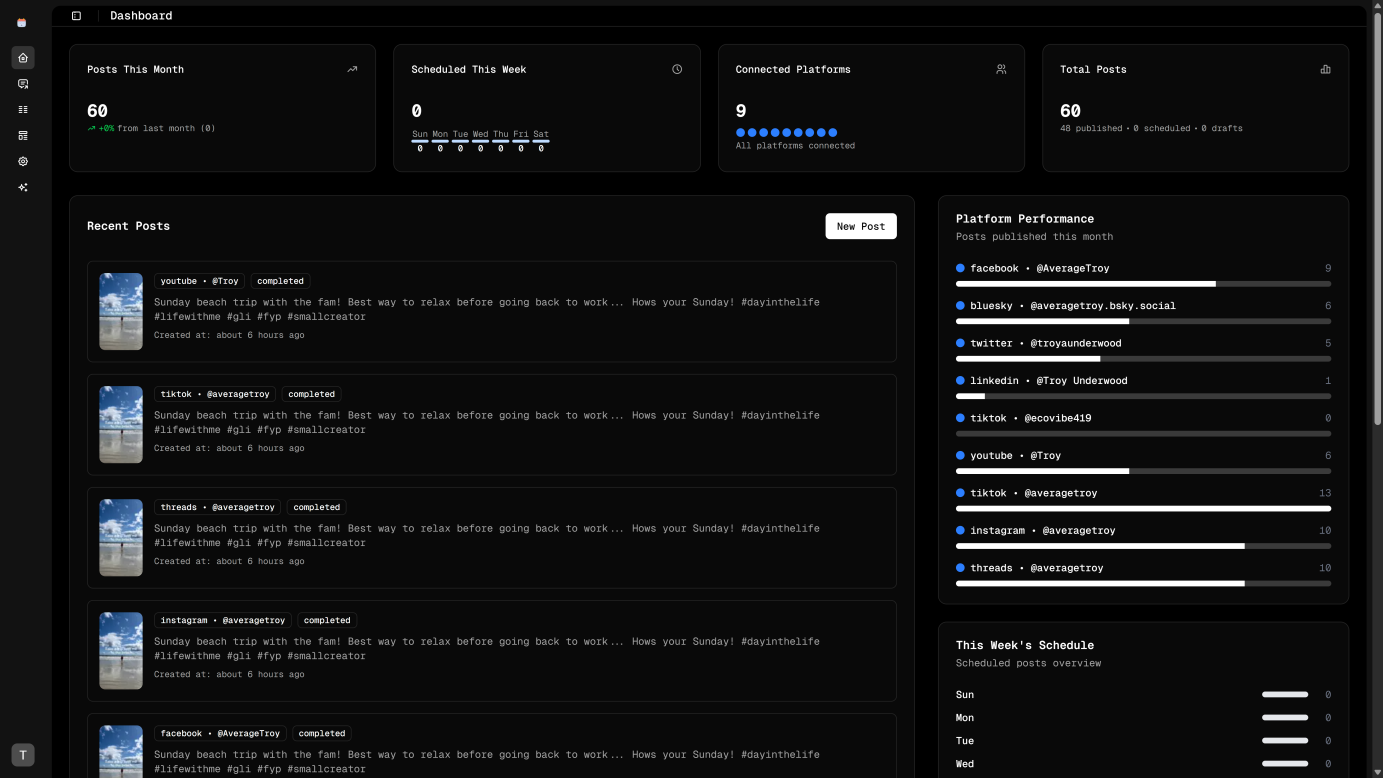This screenshot has height=778, width=1383.
Task: Open the templates layout sidebar icon
Action: tap(23, 136)
